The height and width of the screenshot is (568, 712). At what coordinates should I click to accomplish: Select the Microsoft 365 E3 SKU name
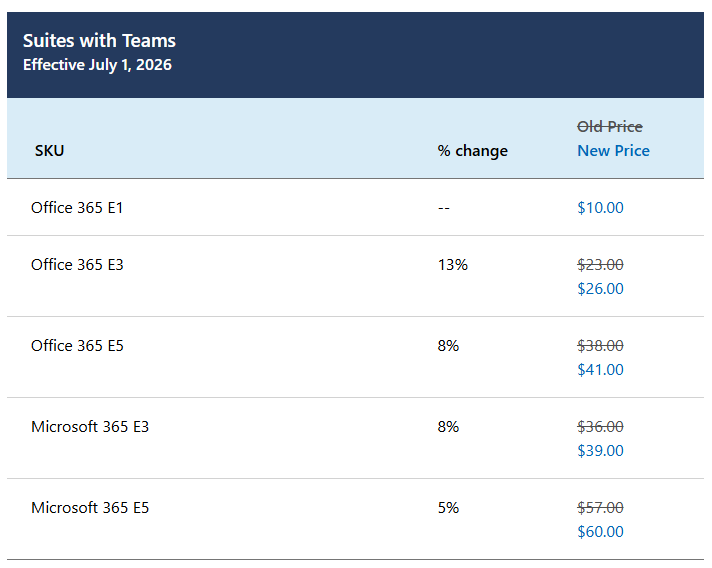pyautogui.click(x=90, y=427)
